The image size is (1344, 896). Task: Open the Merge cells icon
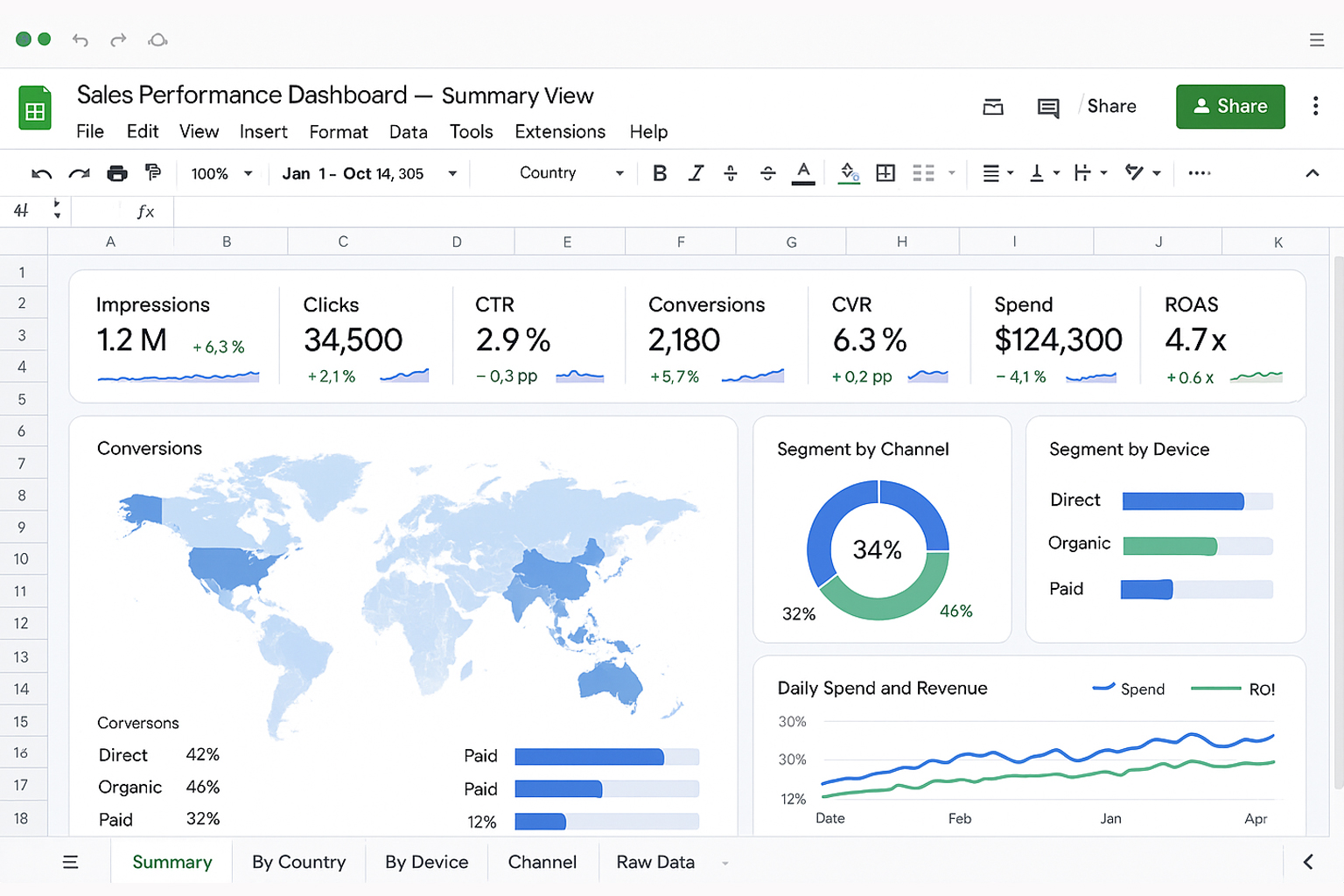923,173
